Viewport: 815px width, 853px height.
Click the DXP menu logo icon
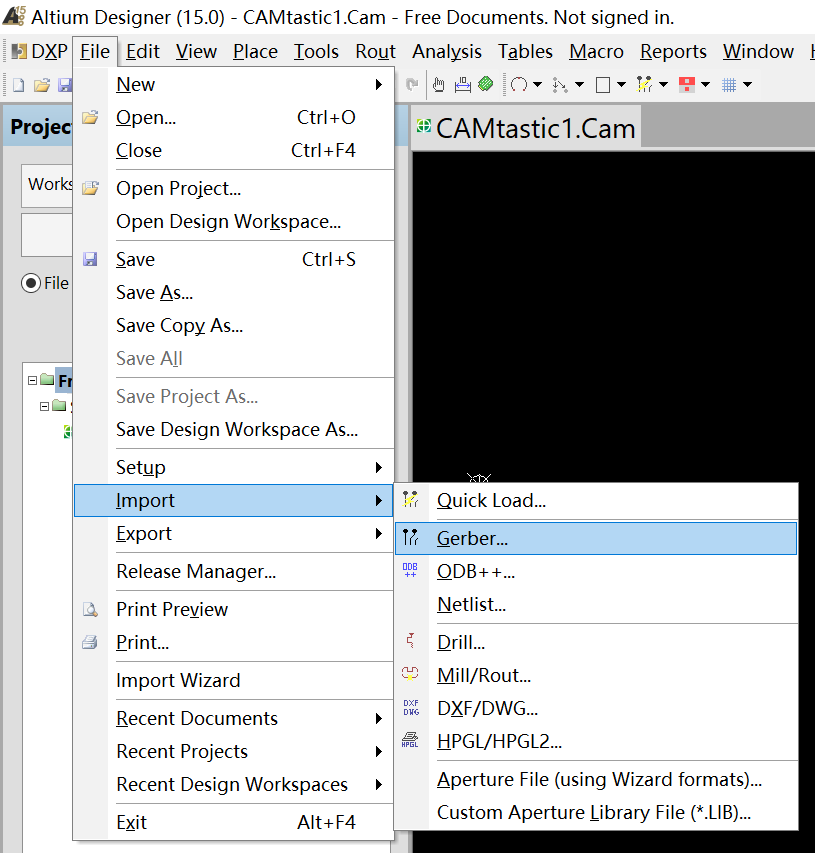coord(19,52)
